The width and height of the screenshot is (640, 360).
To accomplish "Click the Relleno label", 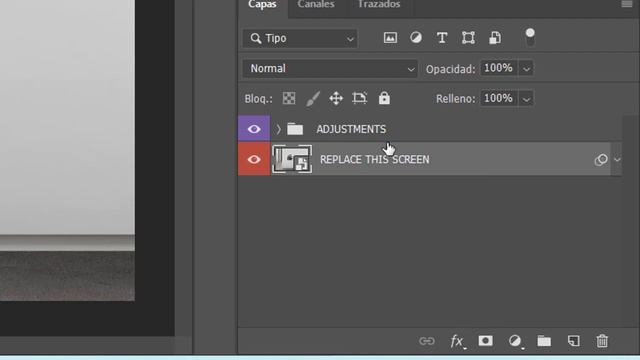I will tap(456, 99).
